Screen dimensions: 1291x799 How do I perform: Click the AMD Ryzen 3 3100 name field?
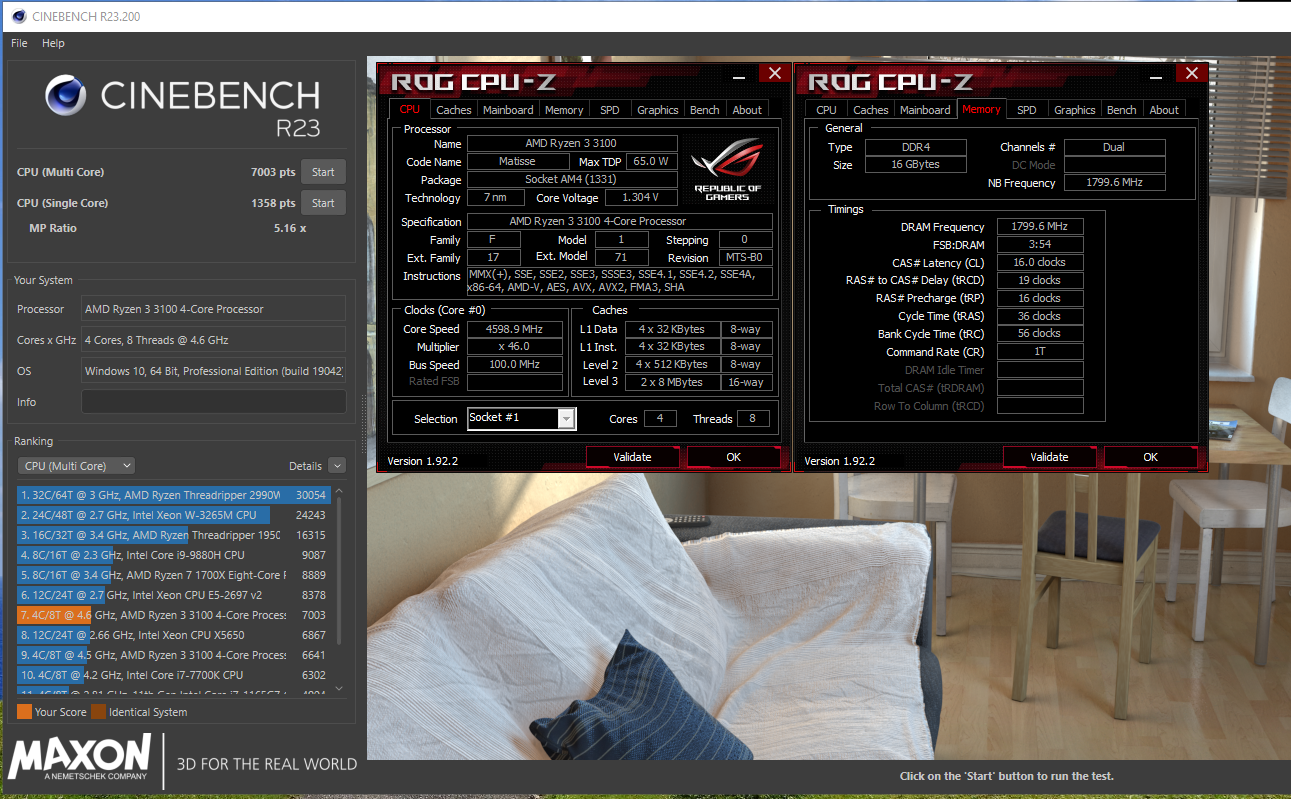571,144
